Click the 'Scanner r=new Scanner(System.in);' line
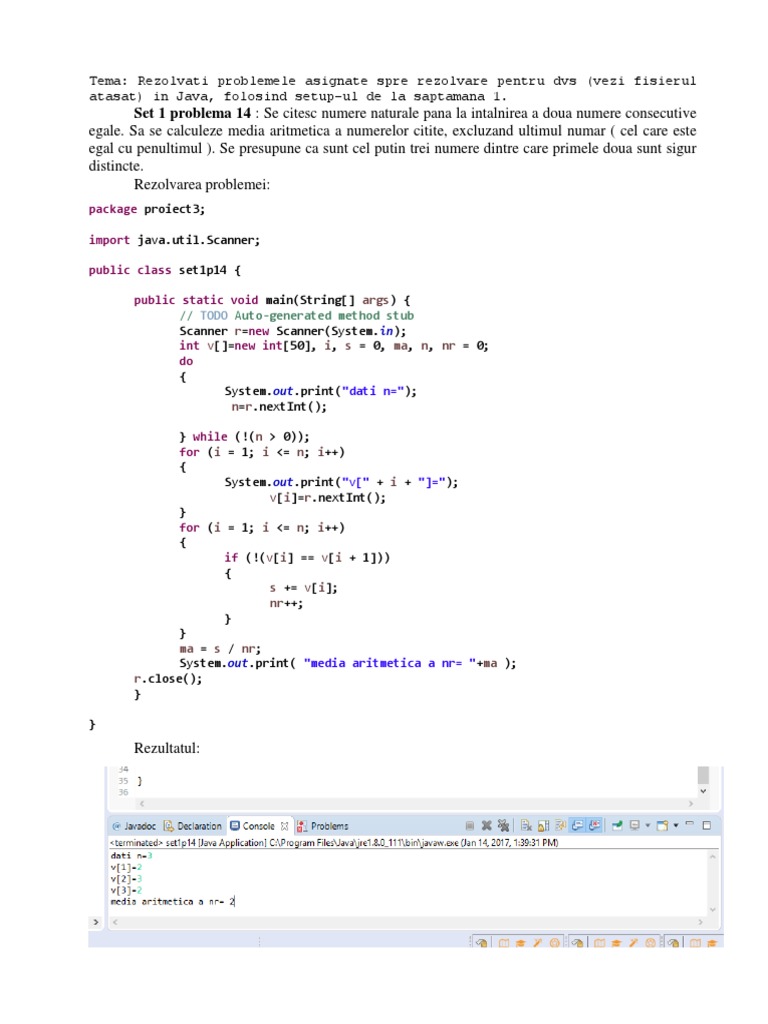 click(x=293, y=331)
